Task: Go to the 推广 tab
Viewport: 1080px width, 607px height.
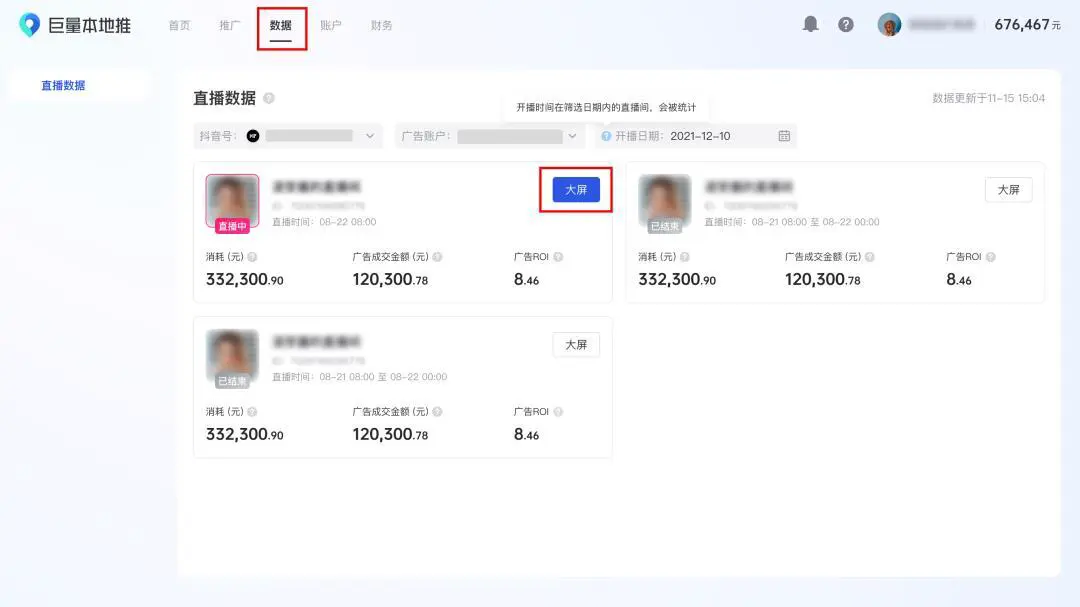Action: (x=230, y=25)
